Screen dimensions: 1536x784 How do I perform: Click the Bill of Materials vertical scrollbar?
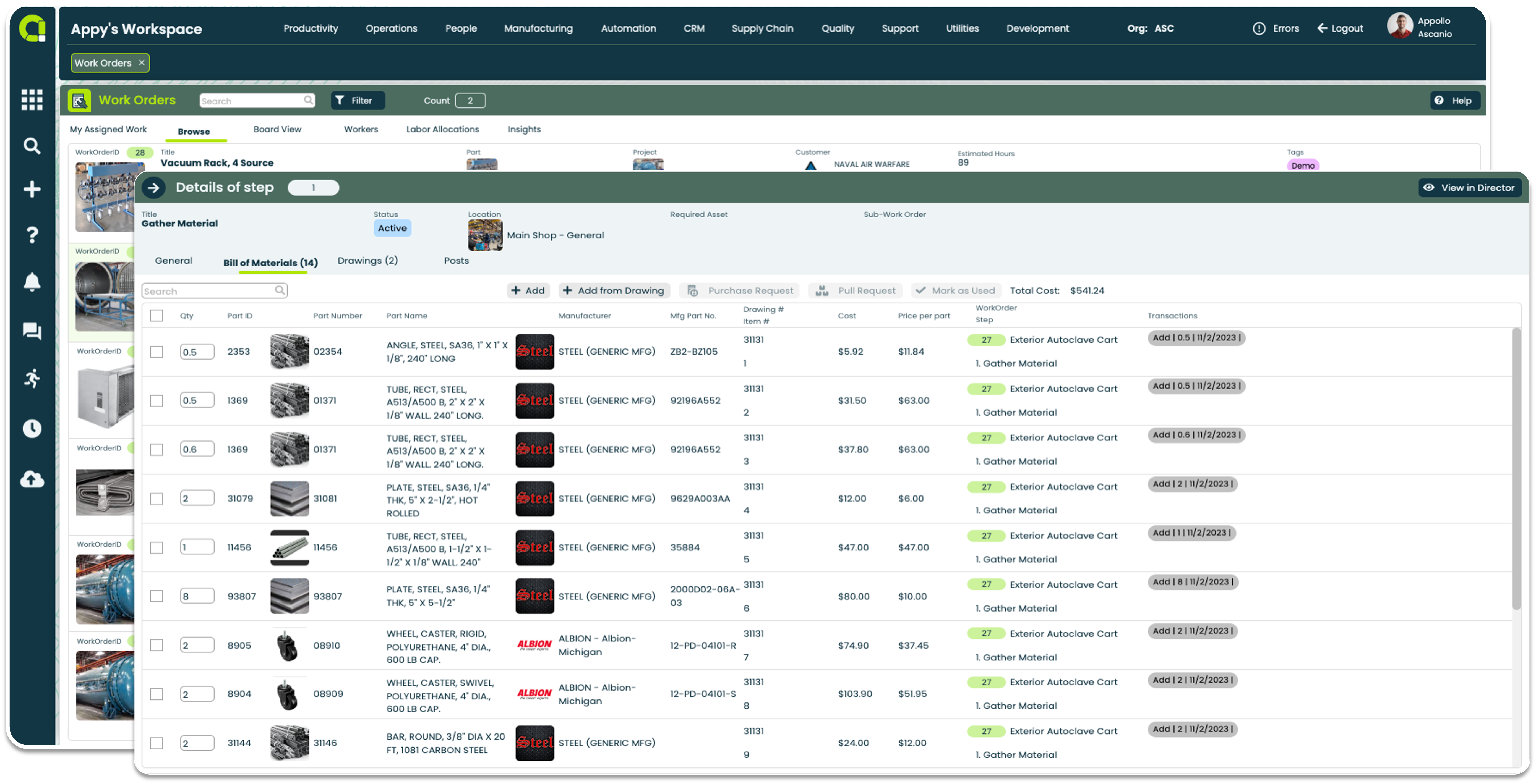(x=1517, y=469)
